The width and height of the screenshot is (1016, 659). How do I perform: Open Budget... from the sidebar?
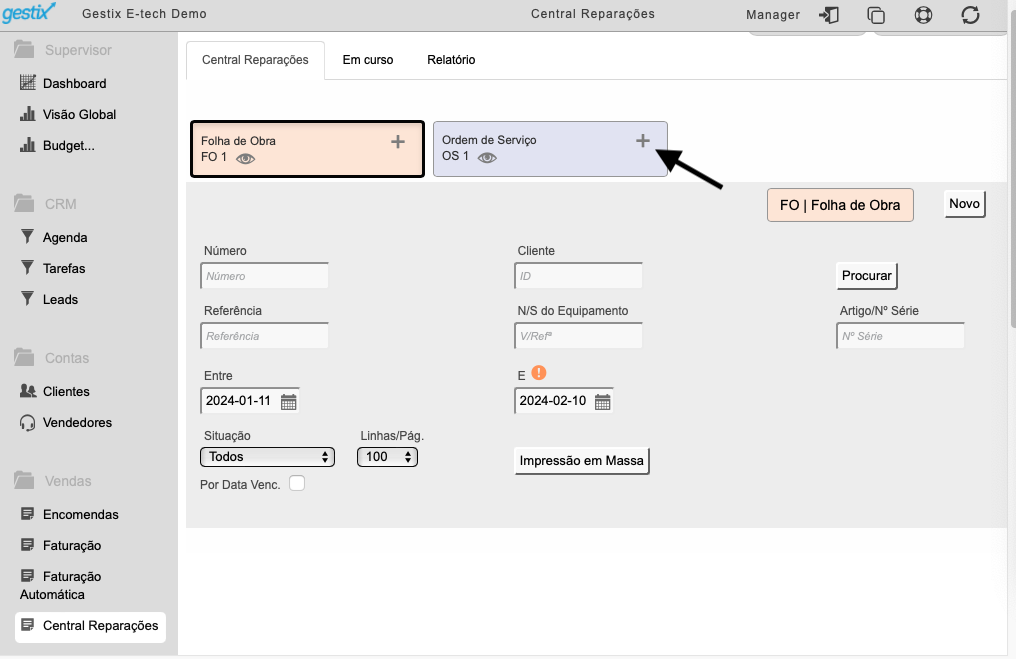click(69, 146)
